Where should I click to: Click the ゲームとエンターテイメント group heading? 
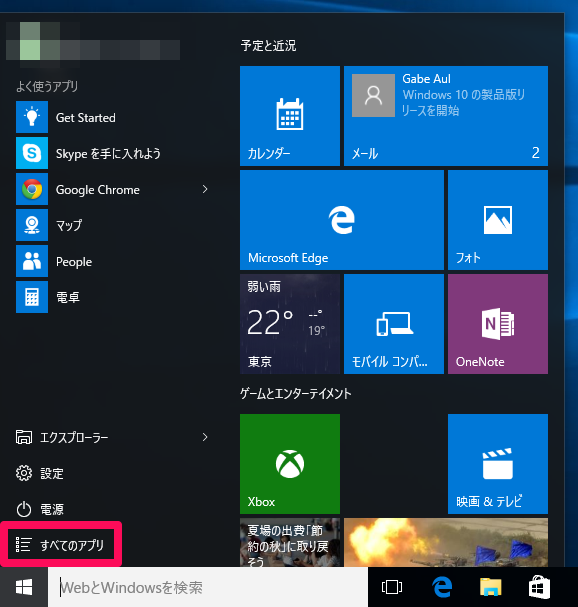[296, 394]
